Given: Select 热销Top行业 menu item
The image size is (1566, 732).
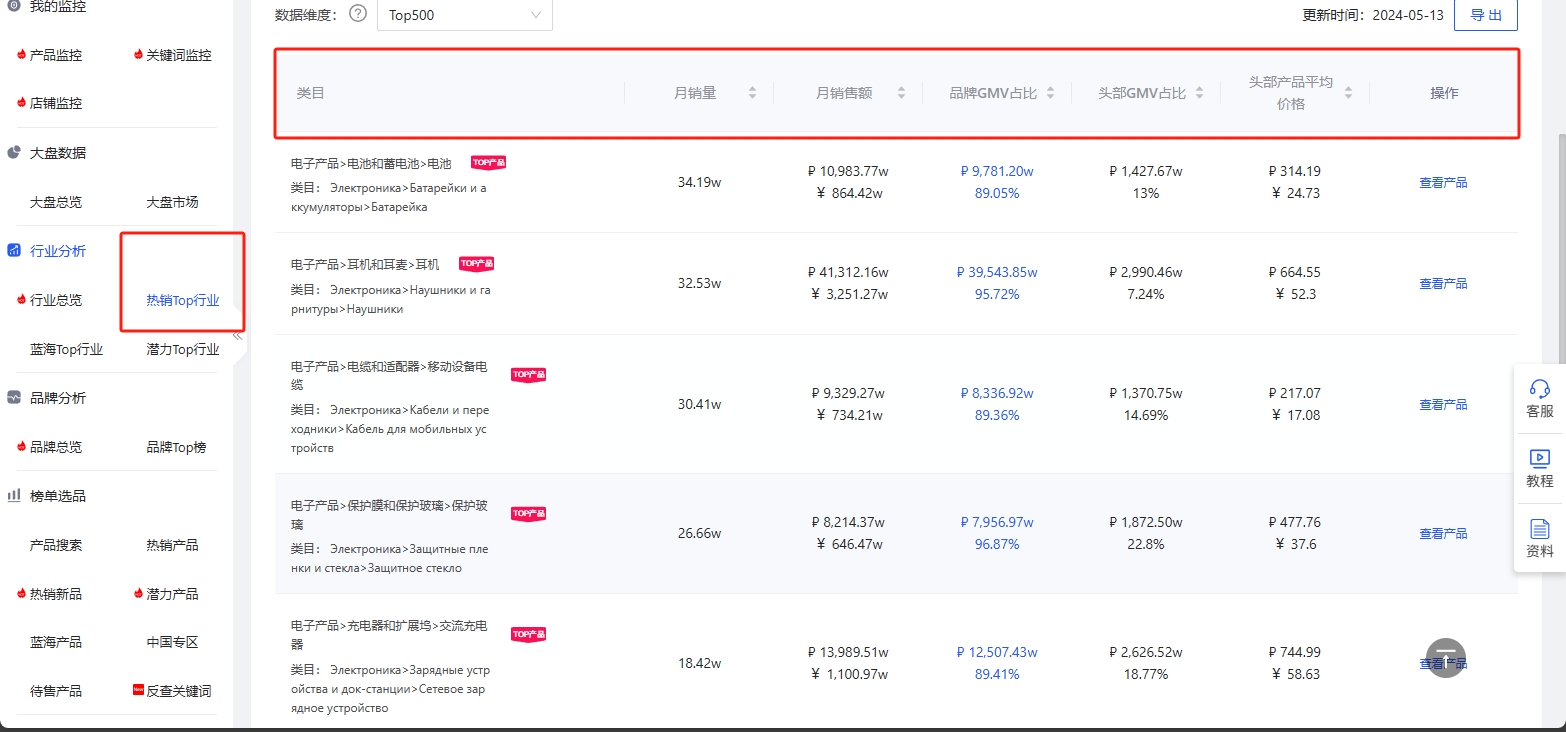Looking at the screenshot, I should (x=183, y=300).
